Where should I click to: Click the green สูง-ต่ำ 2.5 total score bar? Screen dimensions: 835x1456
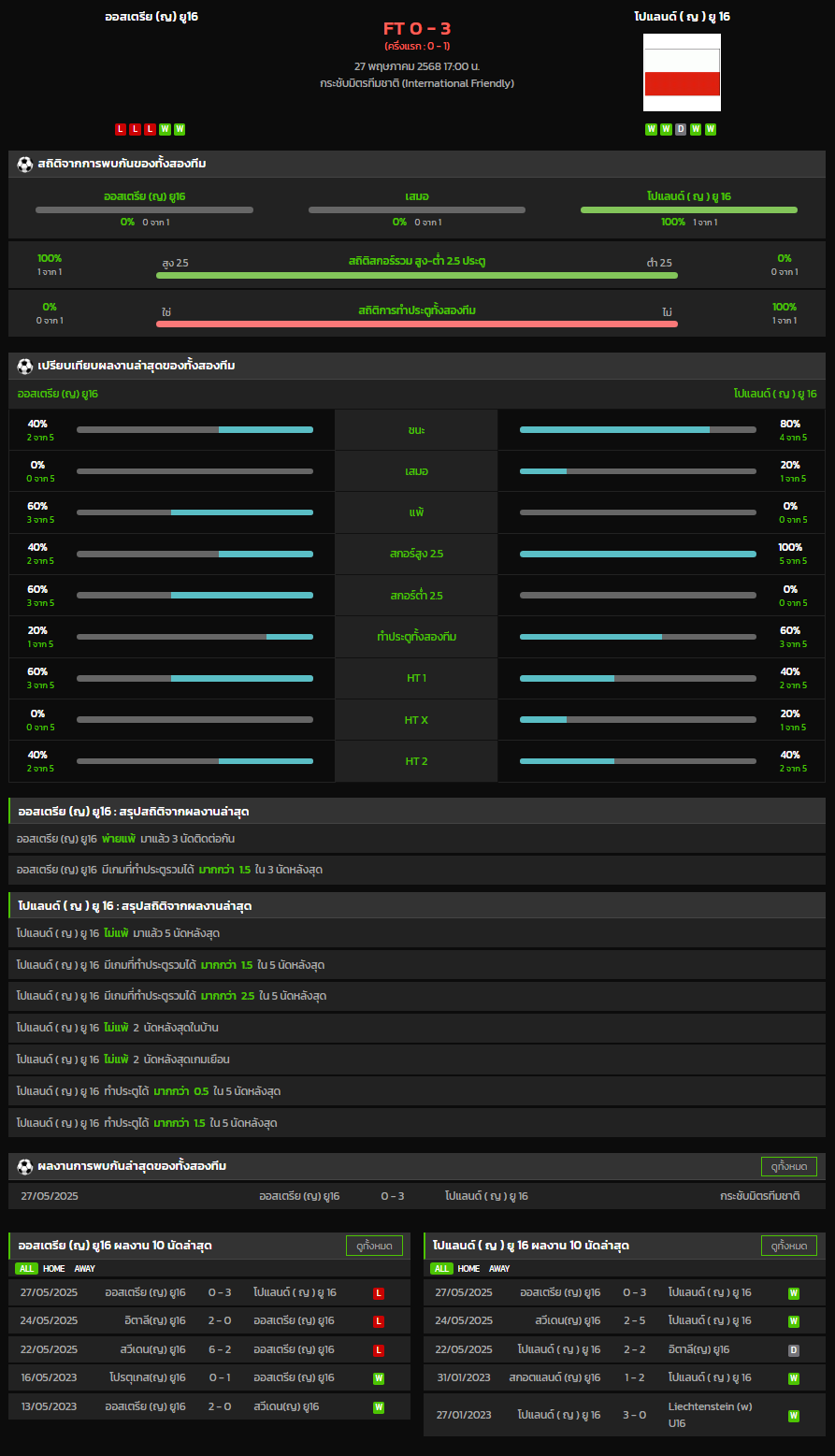coord(417,275)
